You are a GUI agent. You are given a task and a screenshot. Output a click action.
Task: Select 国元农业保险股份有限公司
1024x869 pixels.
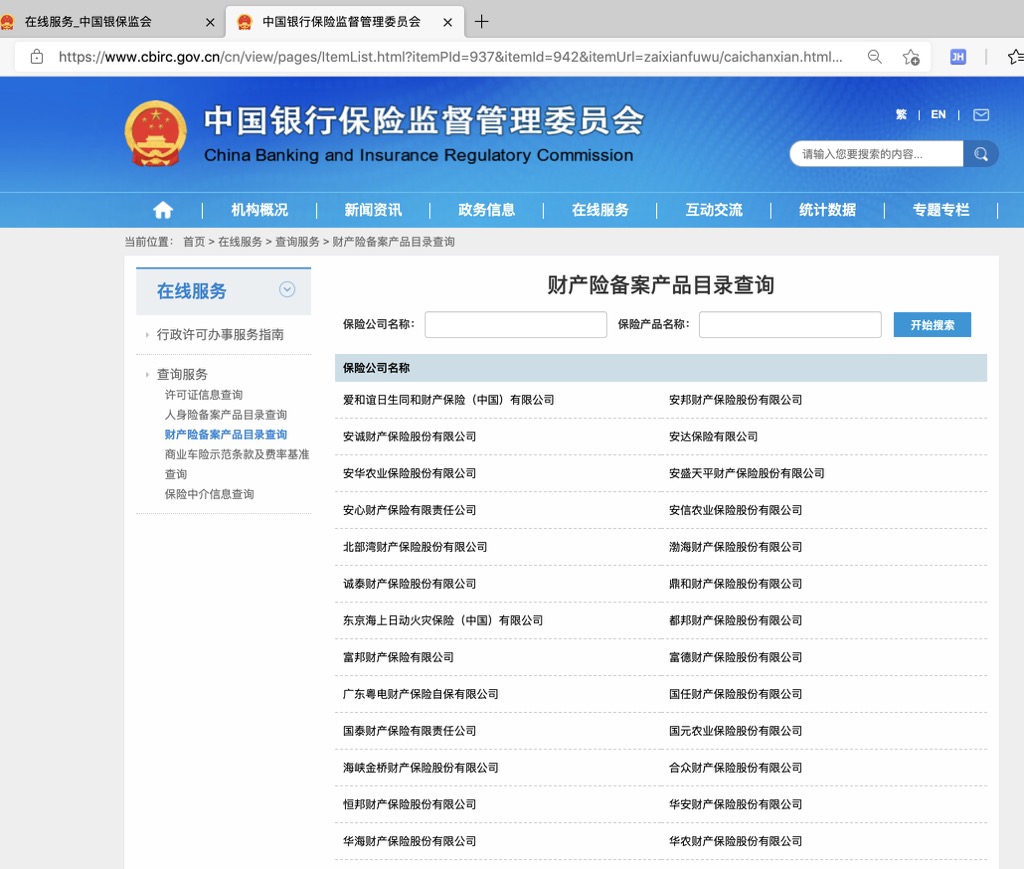735,731
